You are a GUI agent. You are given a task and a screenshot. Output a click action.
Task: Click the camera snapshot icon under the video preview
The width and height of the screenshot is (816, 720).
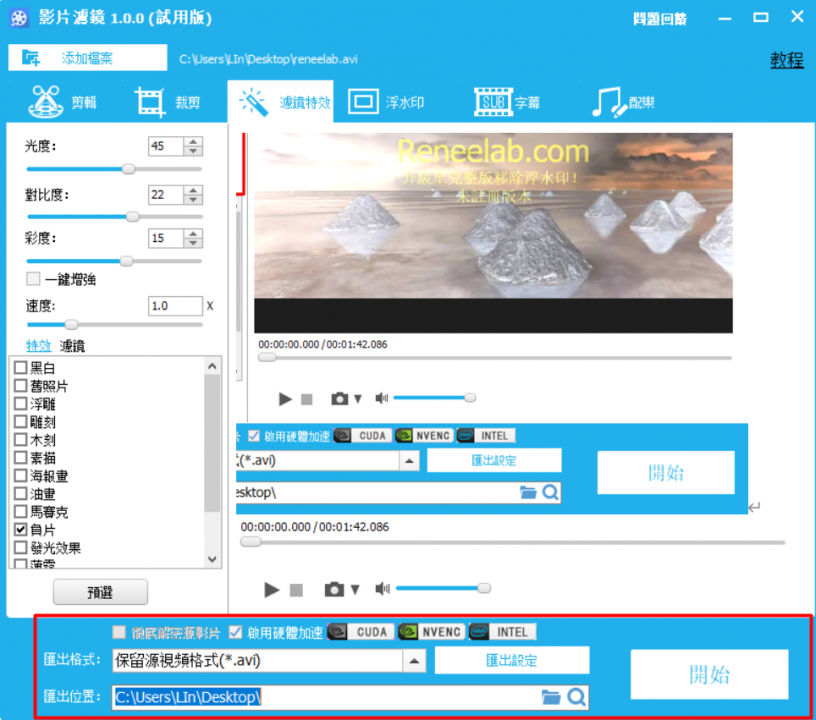pyautogui.click(x=339, y=399)
